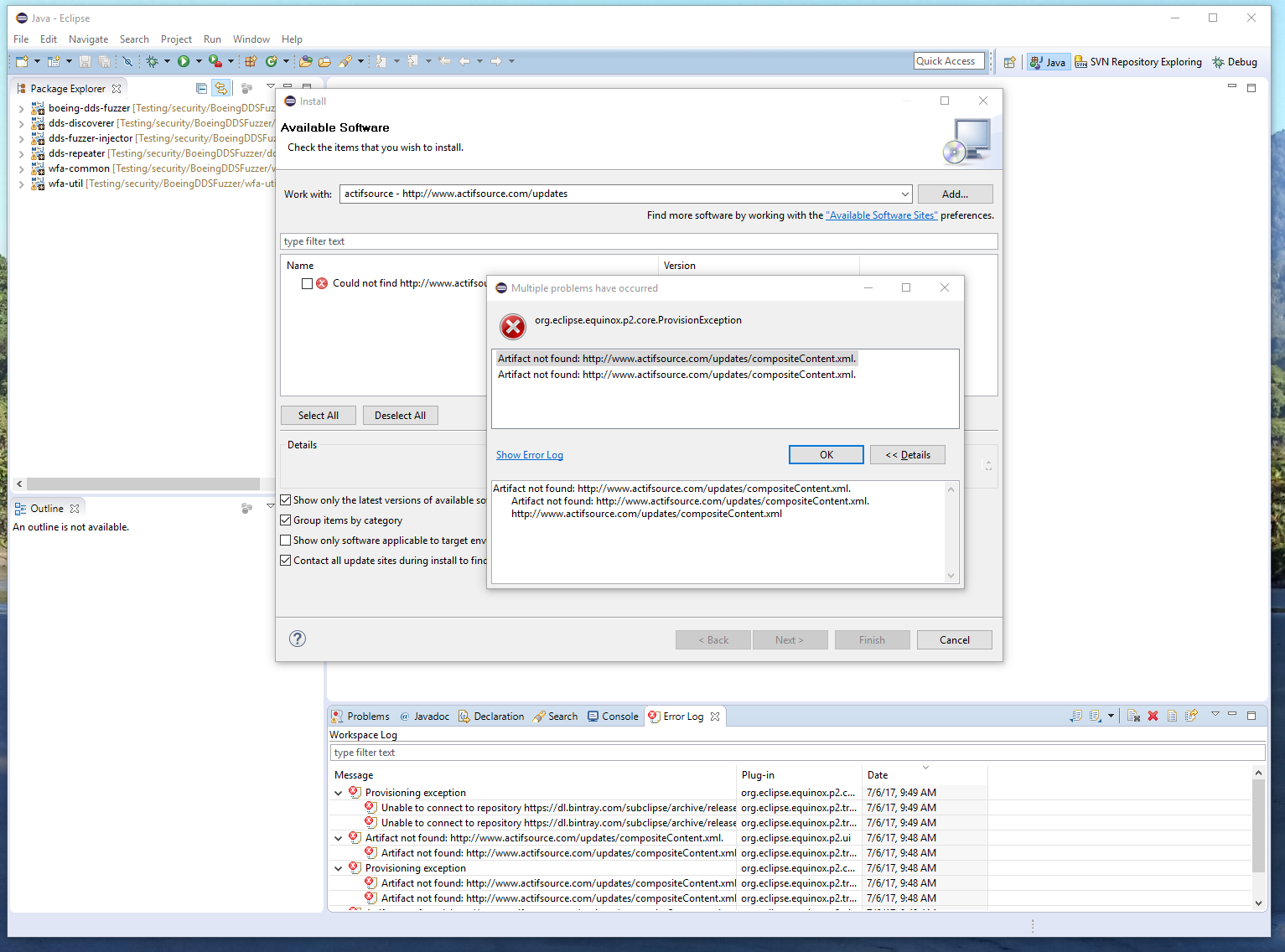
Task: Close the Outline view tab
Action: click(x=75, y=509)
